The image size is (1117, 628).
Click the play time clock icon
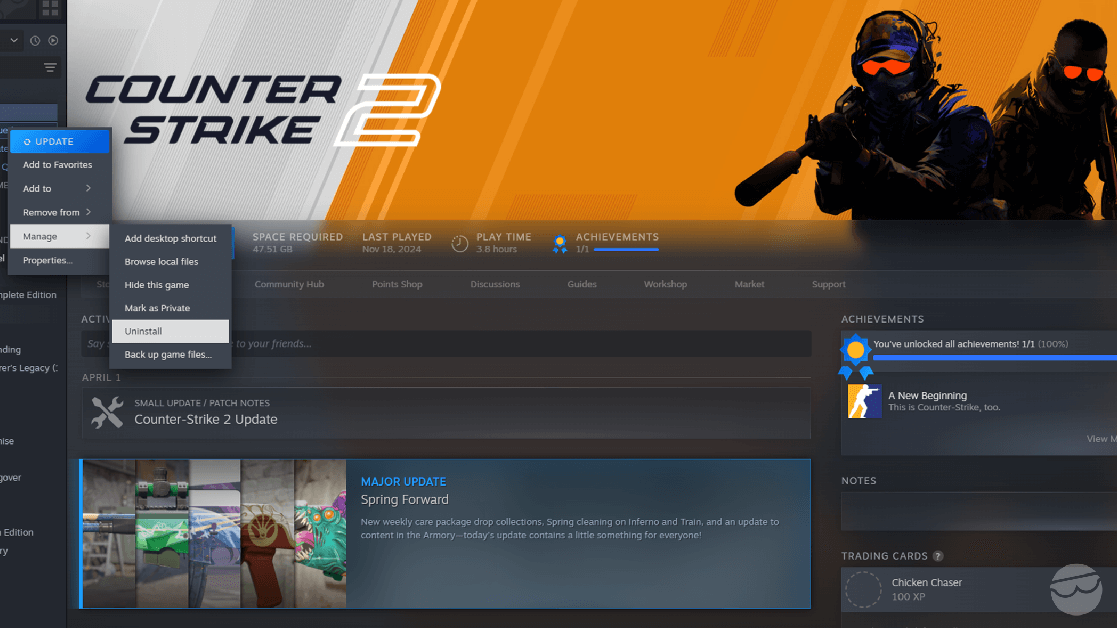coord(459,242)
